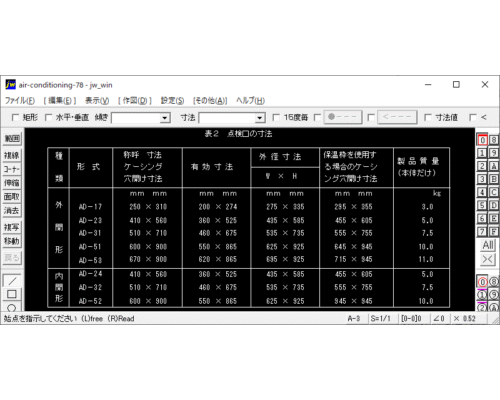Select layer F in layer bar

(x=494, y=231)
